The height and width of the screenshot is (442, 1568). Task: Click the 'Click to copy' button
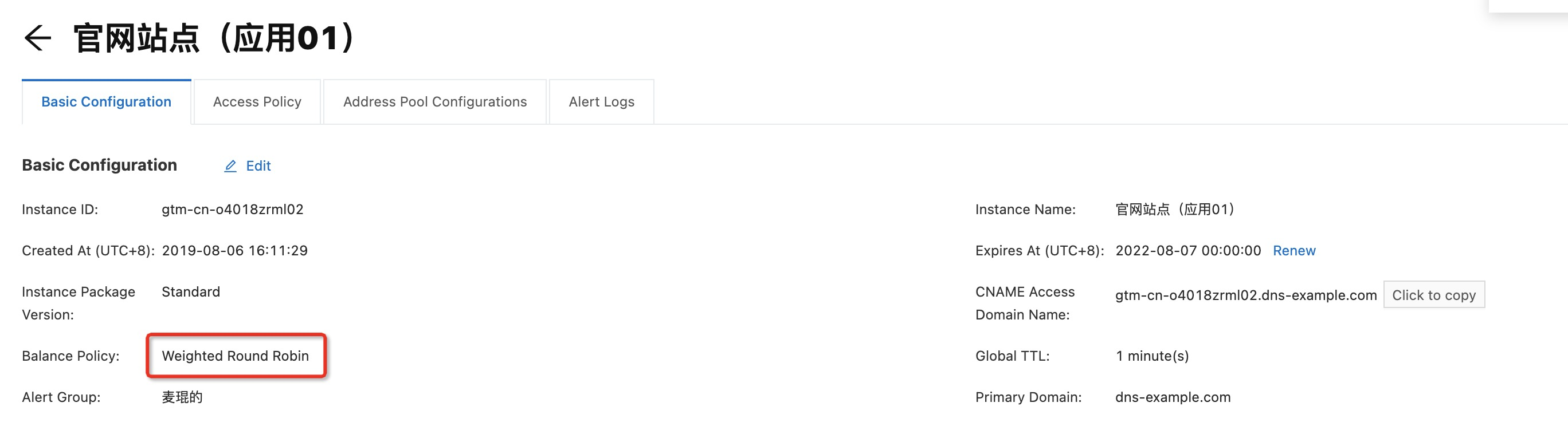1433,295
